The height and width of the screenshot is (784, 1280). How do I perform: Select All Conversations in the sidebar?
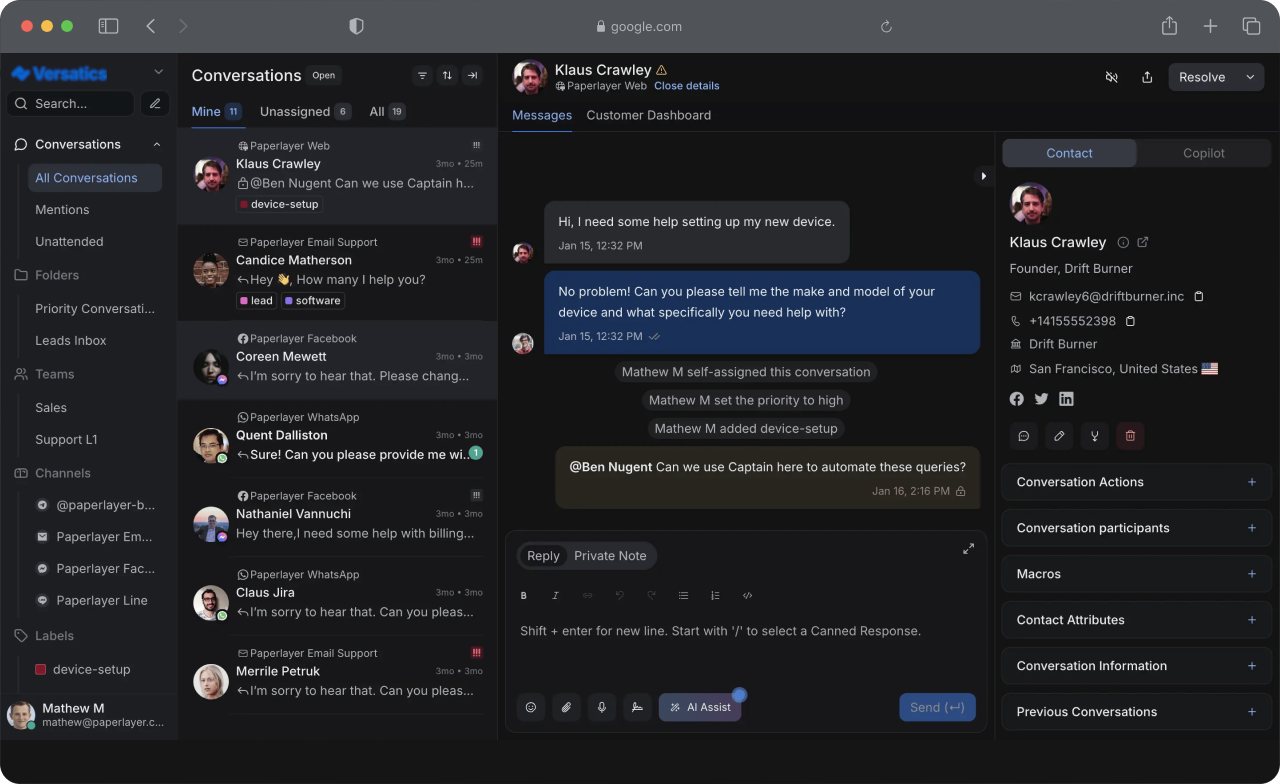[x=95, y=178]
